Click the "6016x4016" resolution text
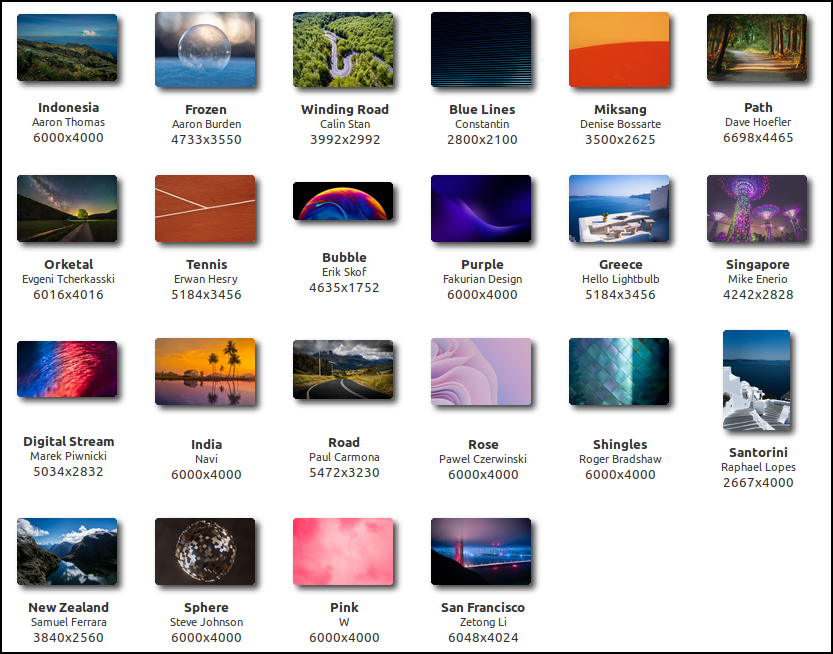Viewport: 833px width, 654px height. coord(69,294)
